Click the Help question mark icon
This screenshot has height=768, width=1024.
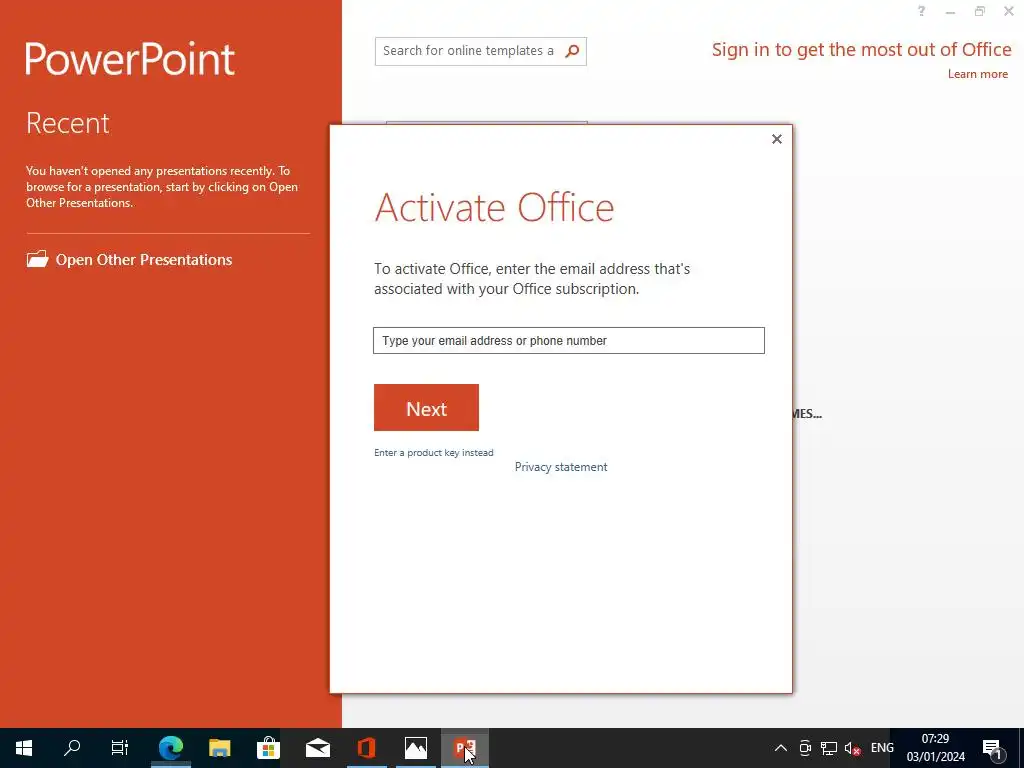pos(921,11)
